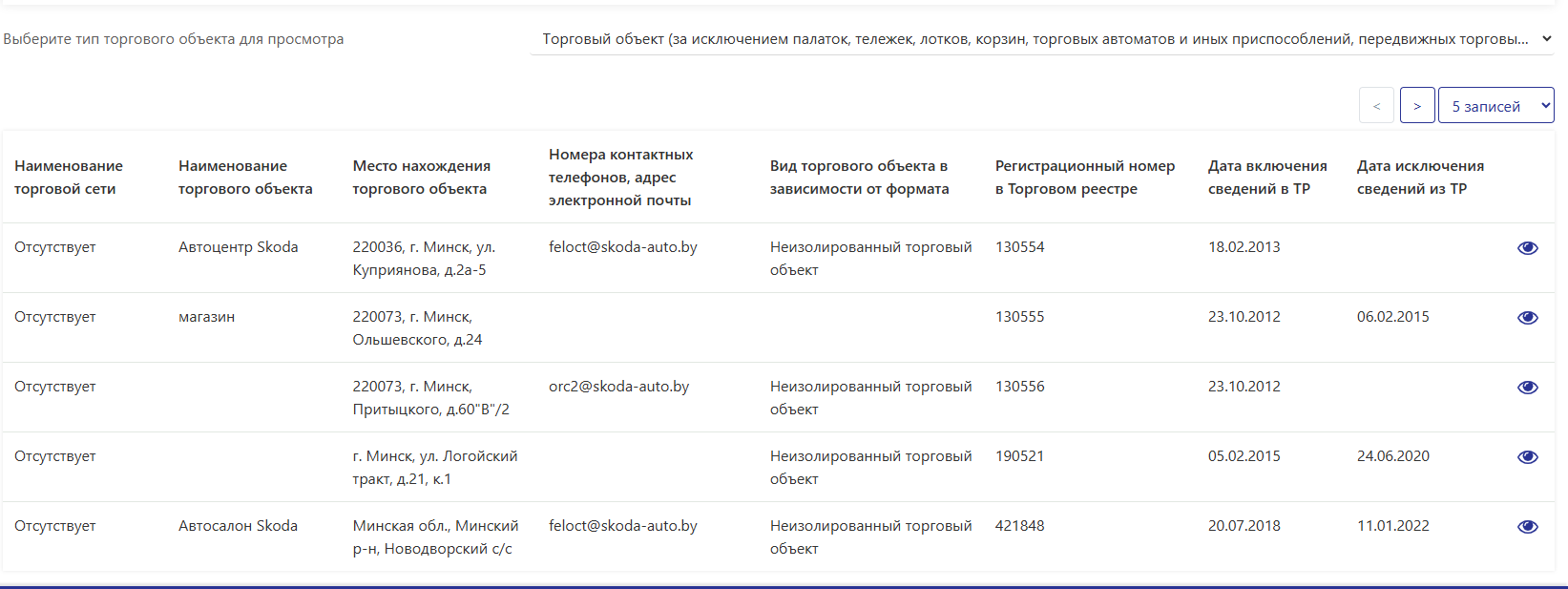Click the 'Регистрационный номер в Торговом реестре' header
This screenshot has width=1568, height=589.
coord(1084,178)
